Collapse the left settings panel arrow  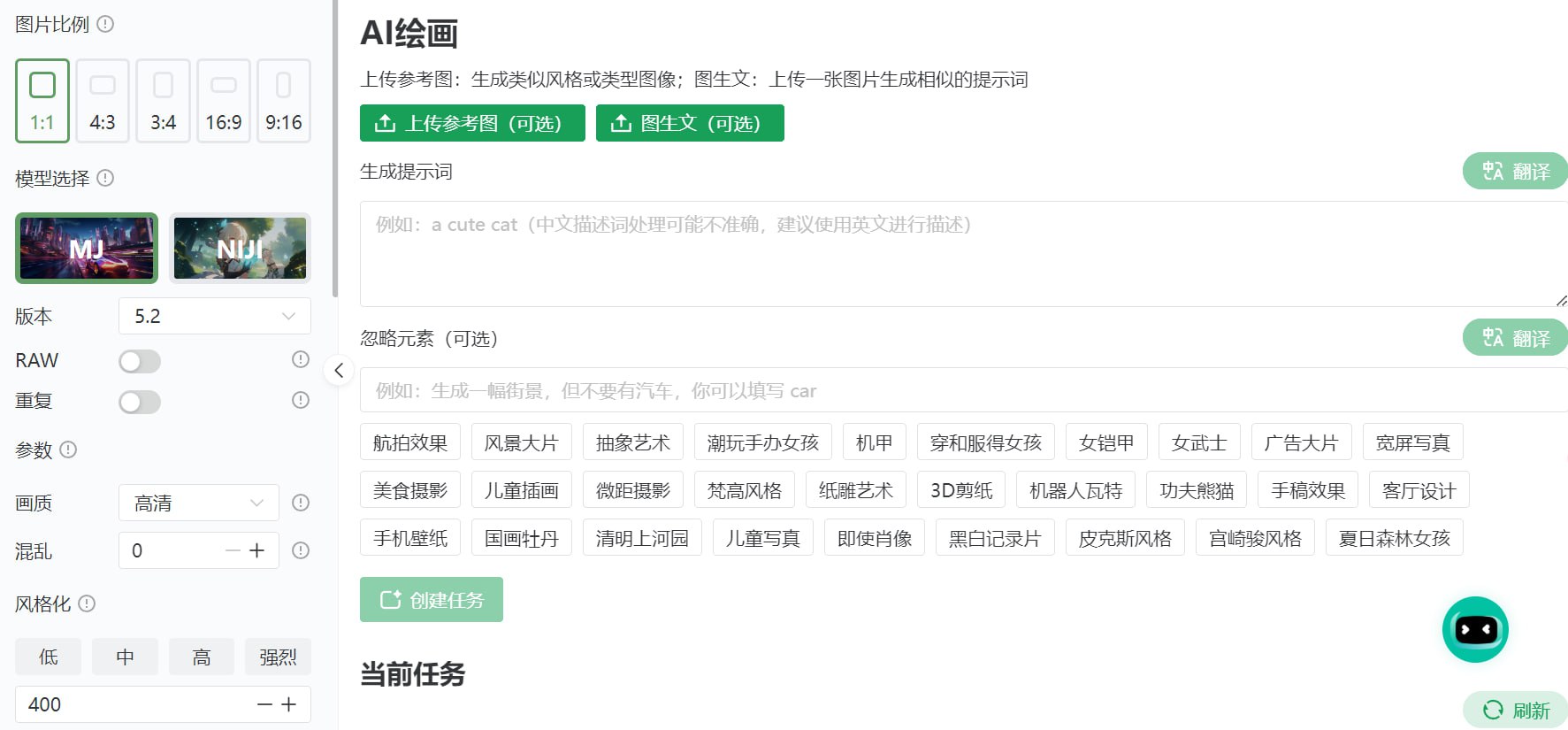point(339,371)
